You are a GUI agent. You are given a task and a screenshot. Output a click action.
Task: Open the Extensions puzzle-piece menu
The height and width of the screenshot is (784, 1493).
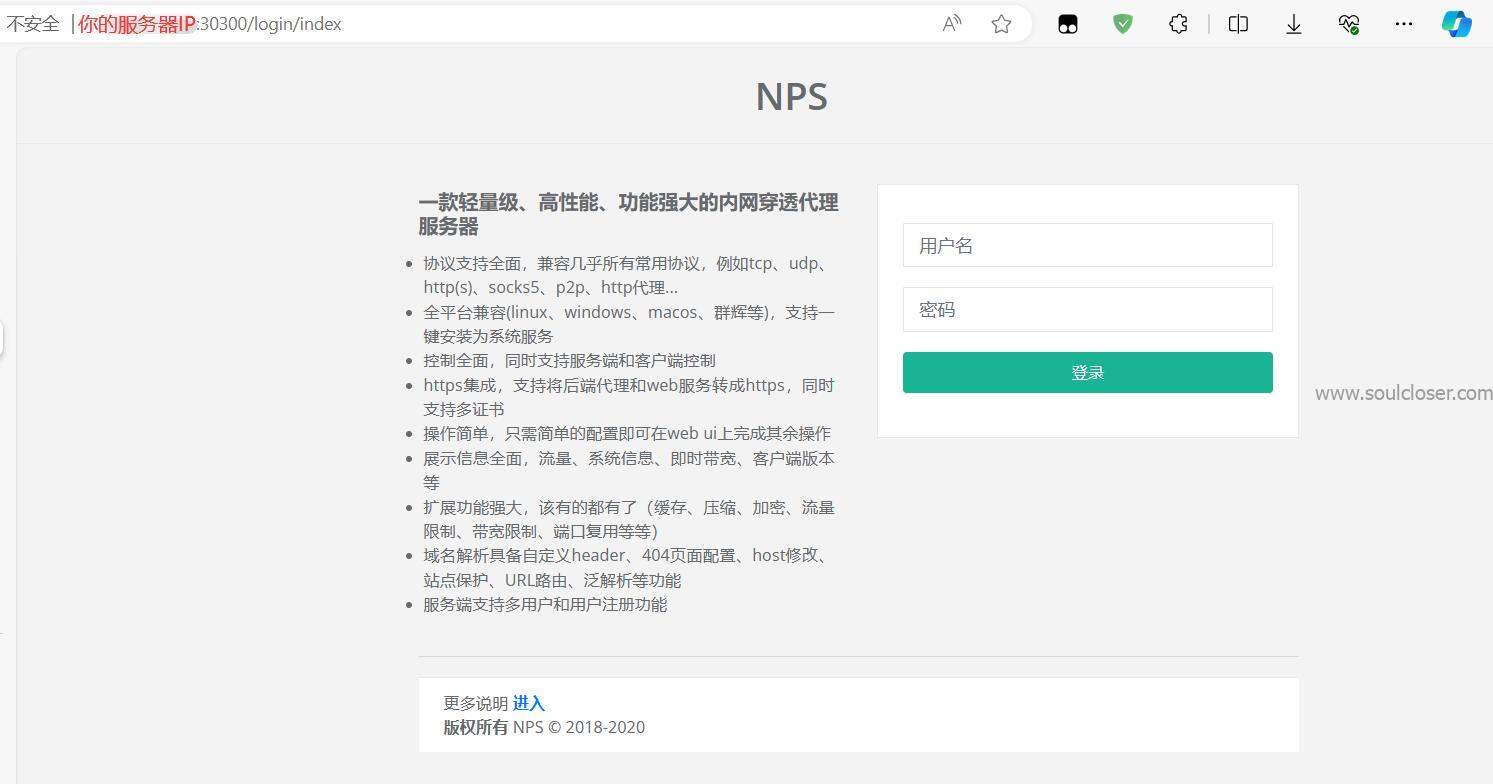pos(1178,23)
